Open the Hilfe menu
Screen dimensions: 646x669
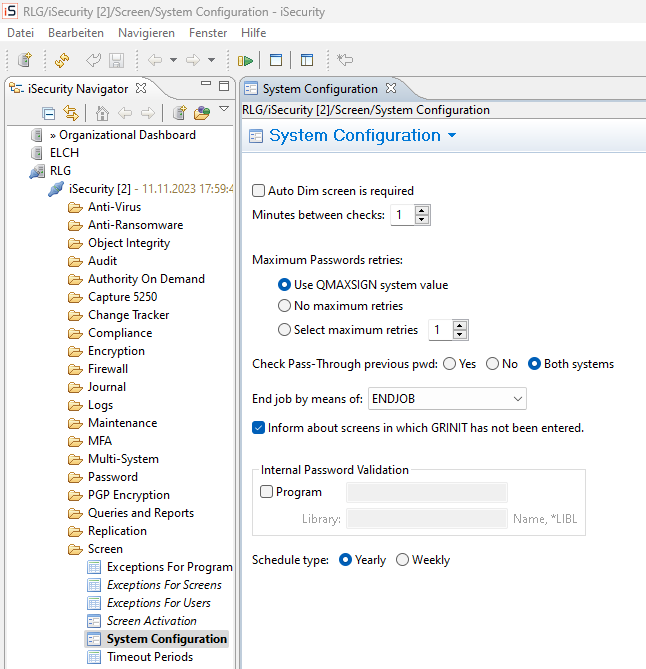(253, 33)
